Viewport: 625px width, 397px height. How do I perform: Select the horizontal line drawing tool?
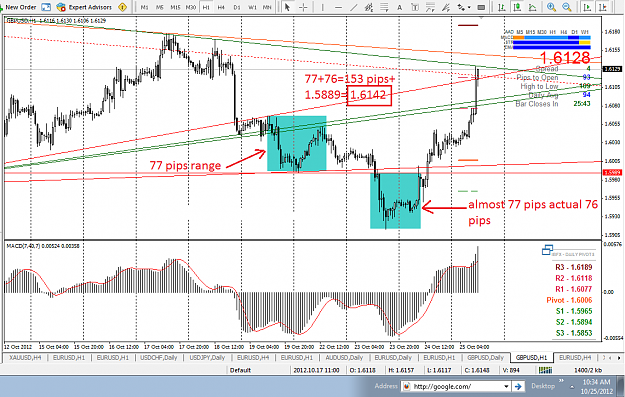click(338, 7)
